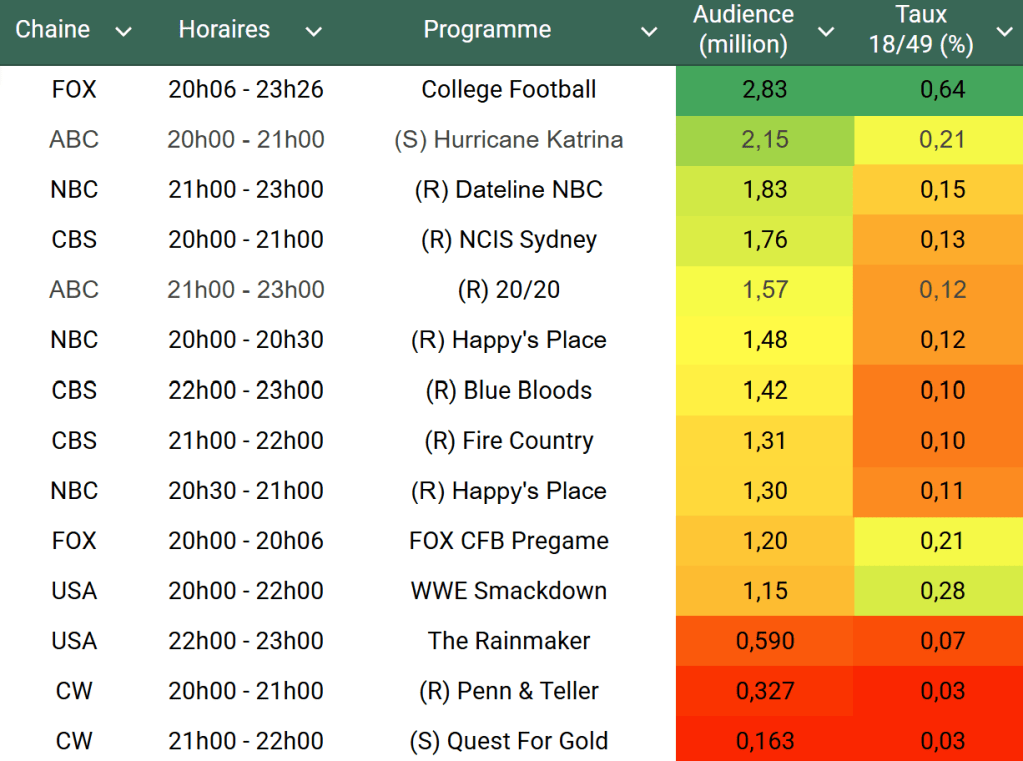
Task: Click the 20h06 - 23h26 time cell
Action: (246, 90)
